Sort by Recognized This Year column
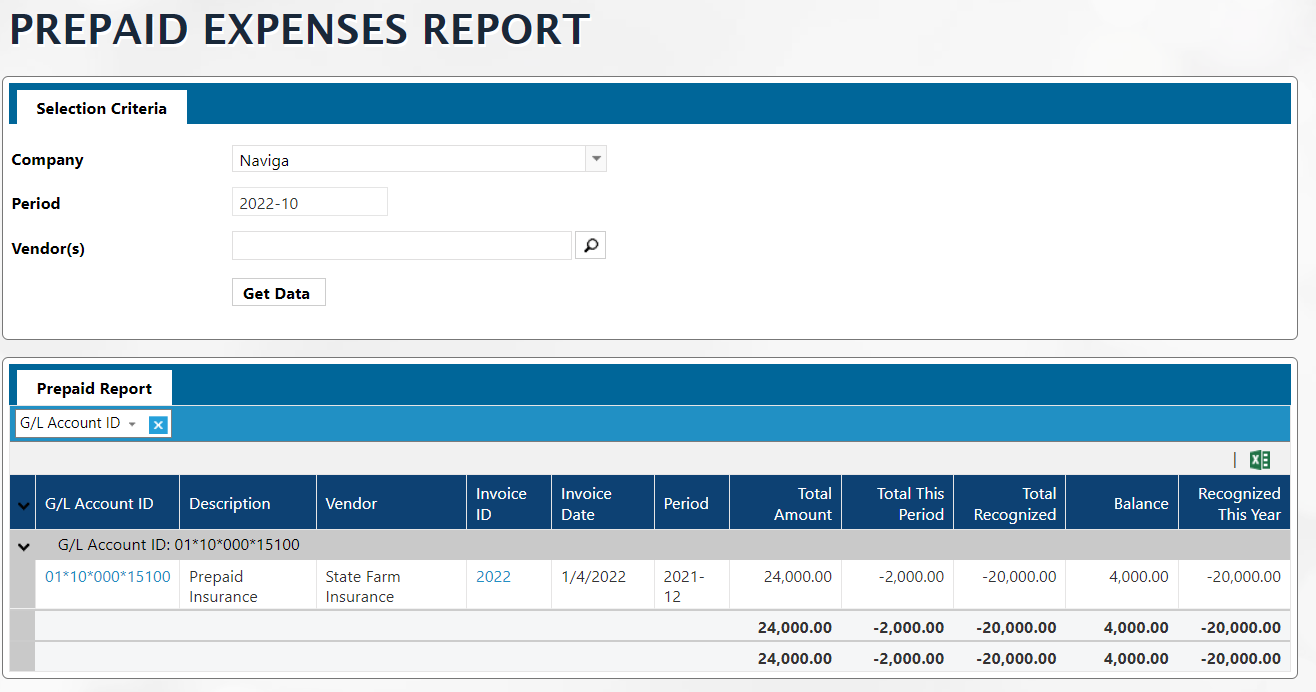Viewport: 1316px width, 692px height. click(1238, 504)
